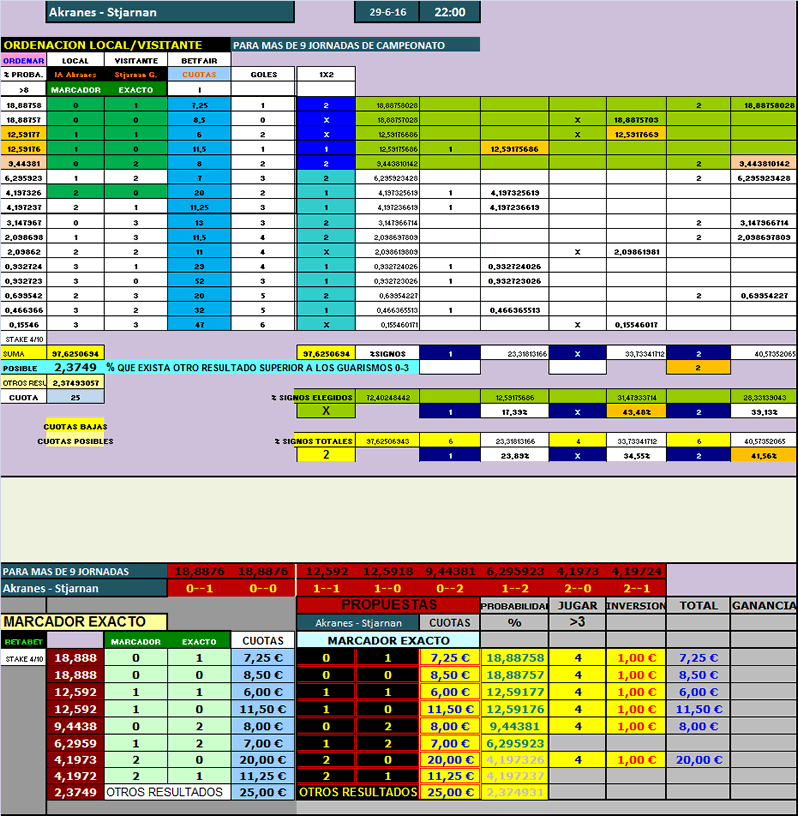Select orange cell 18,8875703

click(636, 120)
